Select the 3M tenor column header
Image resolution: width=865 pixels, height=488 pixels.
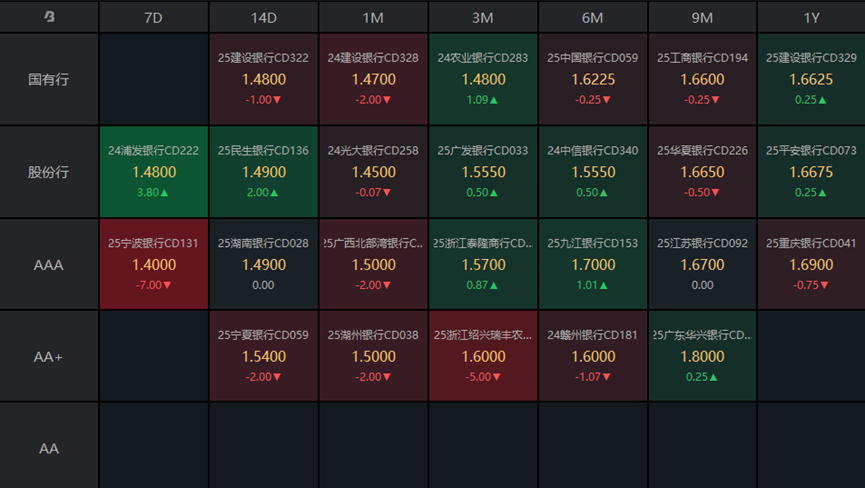coord(482,17)
